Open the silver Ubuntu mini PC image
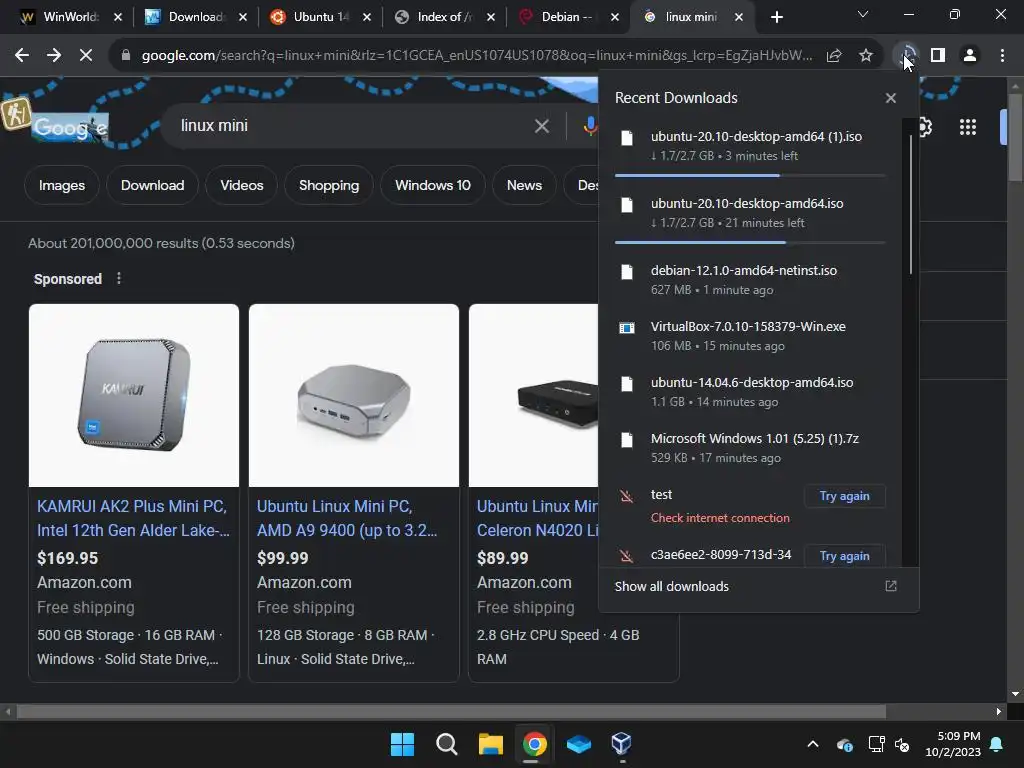1024x768 pixels. click(x=354, y=395)
